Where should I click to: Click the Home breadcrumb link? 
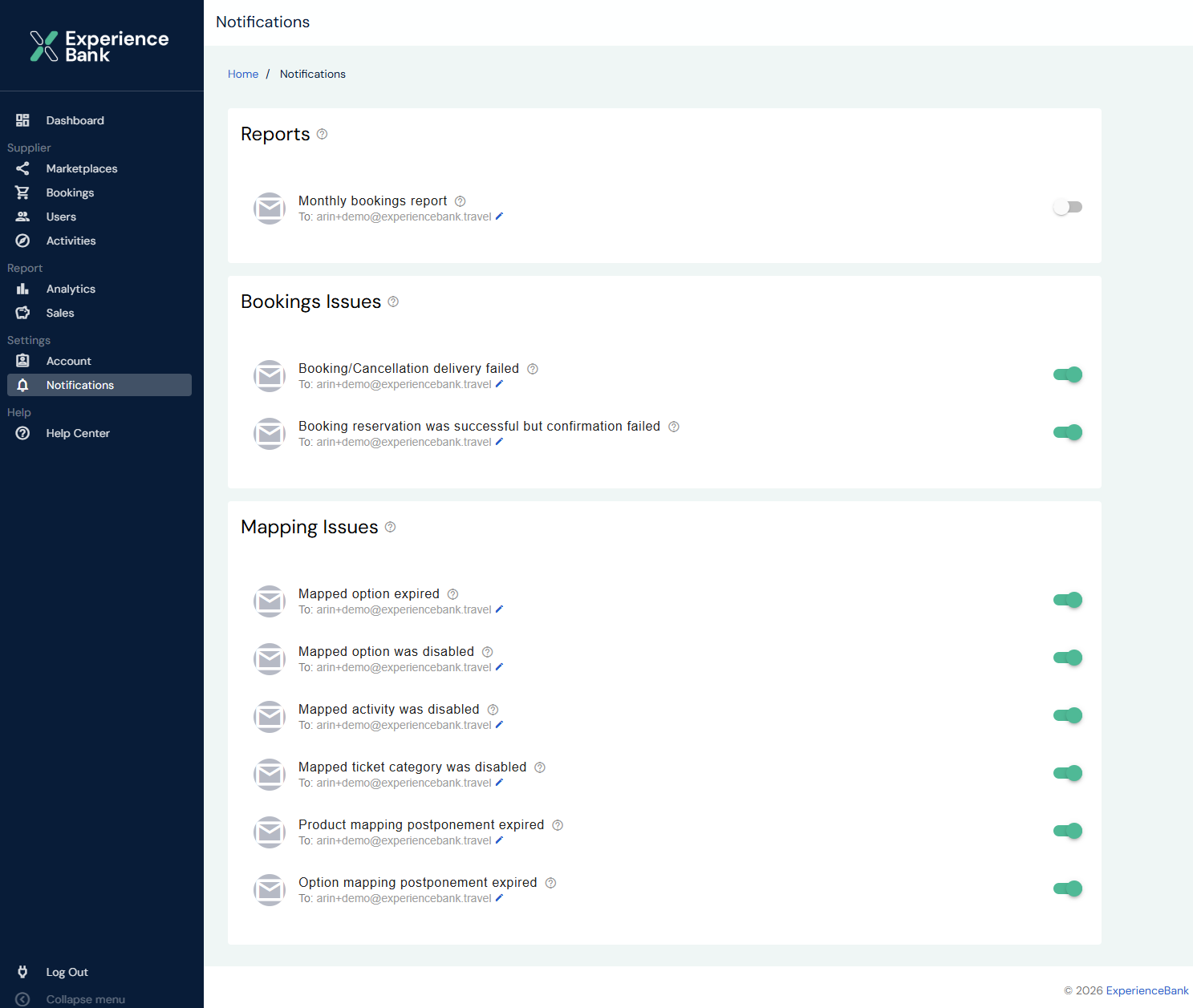point(242,74)
